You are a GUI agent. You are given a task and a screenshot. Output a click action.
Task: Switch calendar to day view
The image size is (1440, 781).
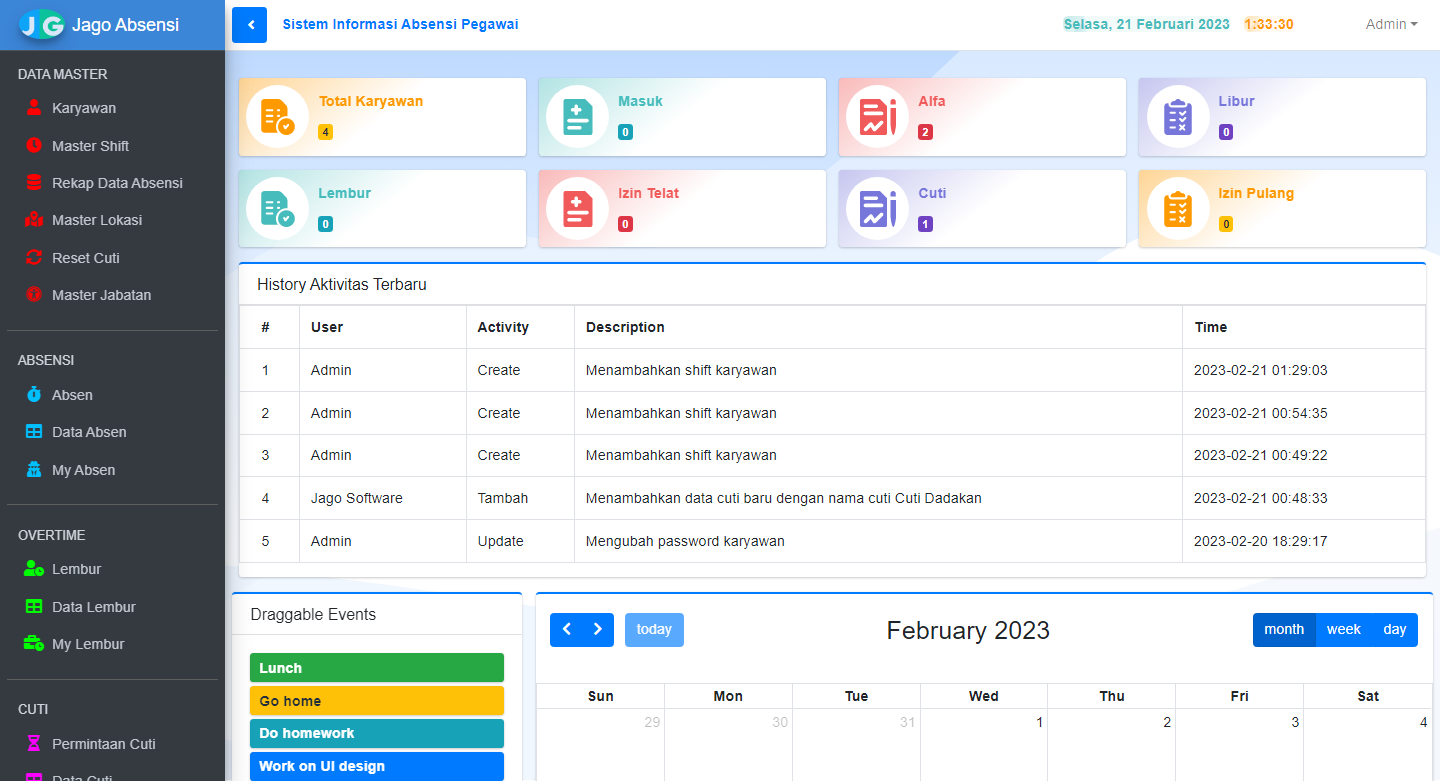[1394, 630]
